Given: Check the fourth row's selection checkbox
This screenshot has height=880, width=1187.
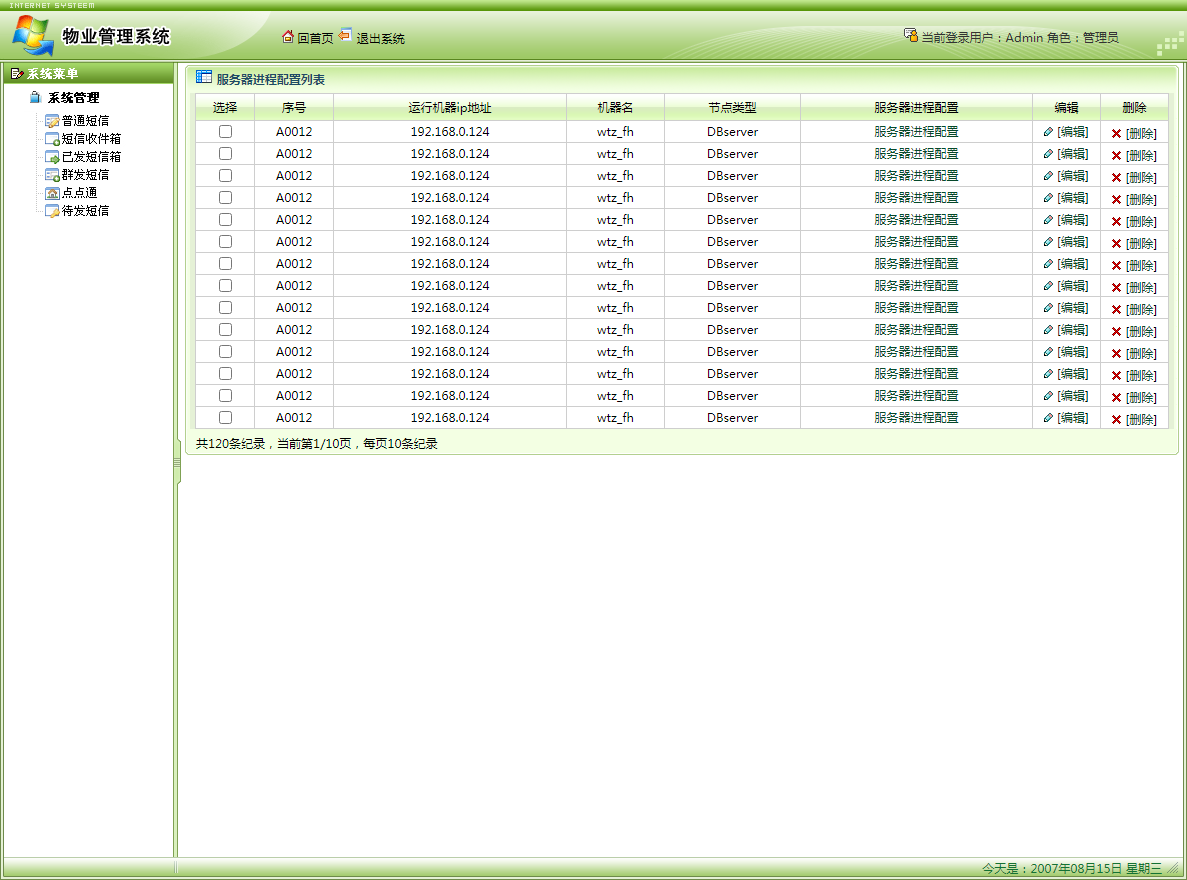Looking at the screenshot, I should pos(226,198).
